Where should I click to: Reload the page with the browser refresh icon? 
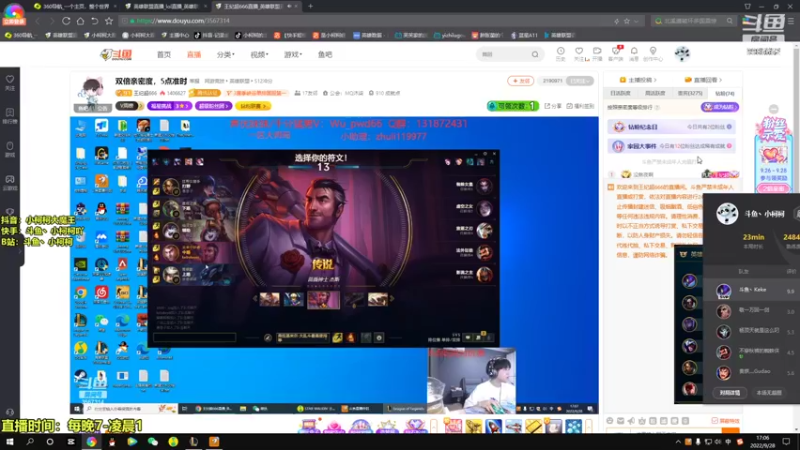pos(66,21)
